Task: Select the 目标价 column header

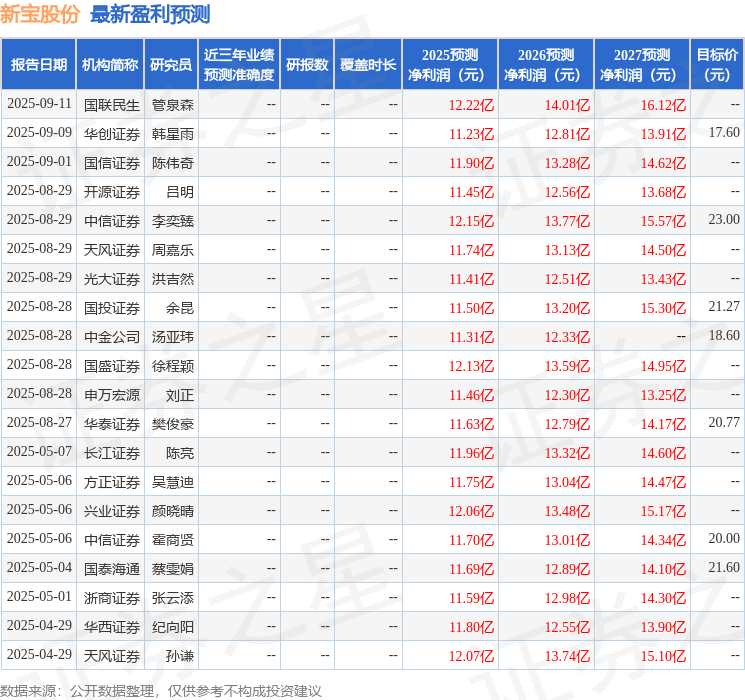Action: click(717, 65)
